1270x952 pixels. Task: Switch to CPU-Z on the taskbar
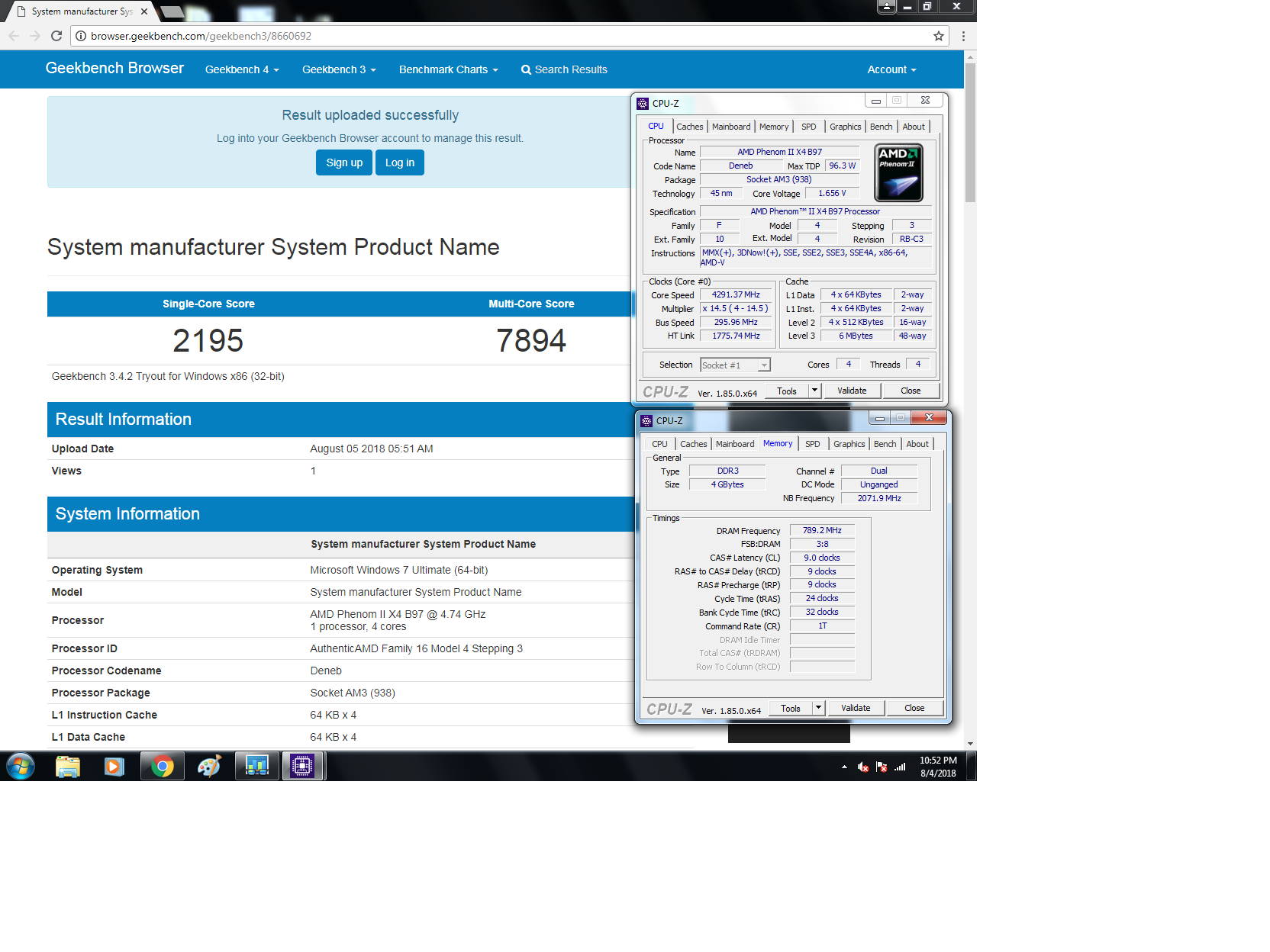pyautogui.click(x=303, y=766)
